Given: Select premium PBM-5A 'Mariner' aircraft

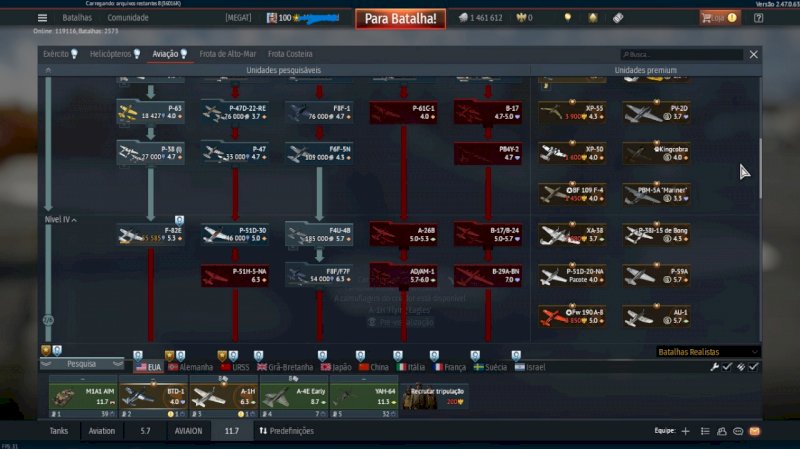Looking at the screenshot, I should [656, 194].
